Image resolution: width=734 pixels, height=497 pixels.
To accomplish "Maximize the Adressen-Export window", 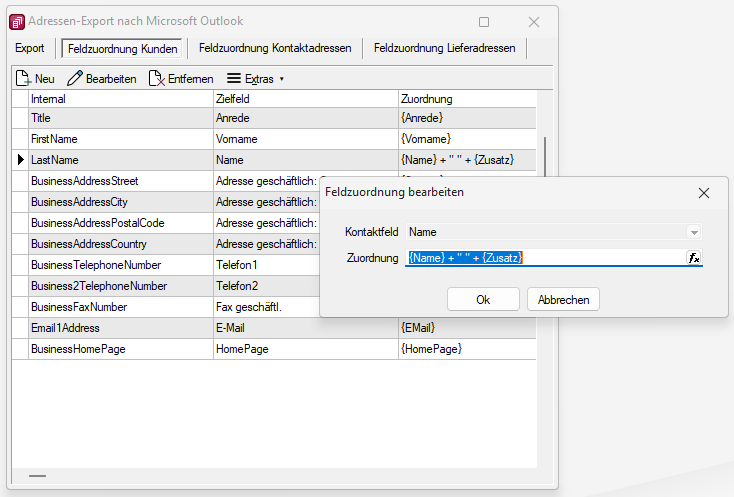I will pyautogui.click(x=485, y=21).
